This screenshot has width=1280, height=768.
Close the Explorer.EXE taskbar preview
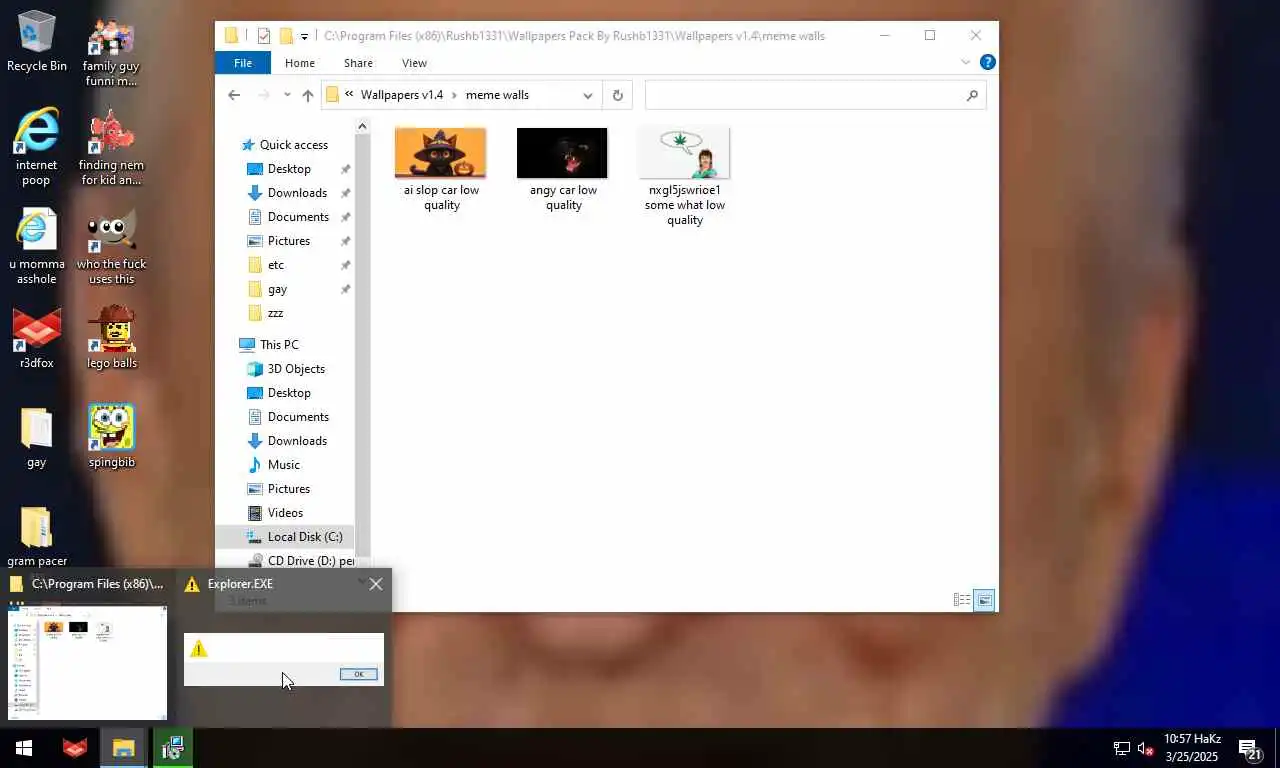pyautogui.click(x=376, y=584)
